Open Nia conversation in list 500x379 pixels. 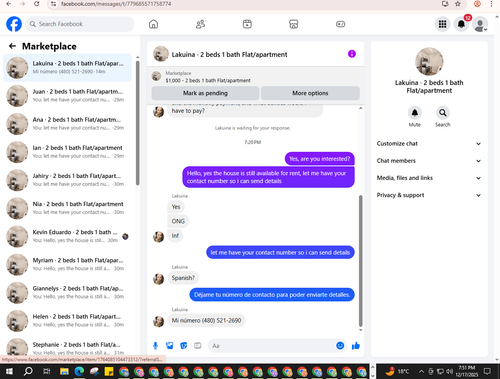coord(67,208)
